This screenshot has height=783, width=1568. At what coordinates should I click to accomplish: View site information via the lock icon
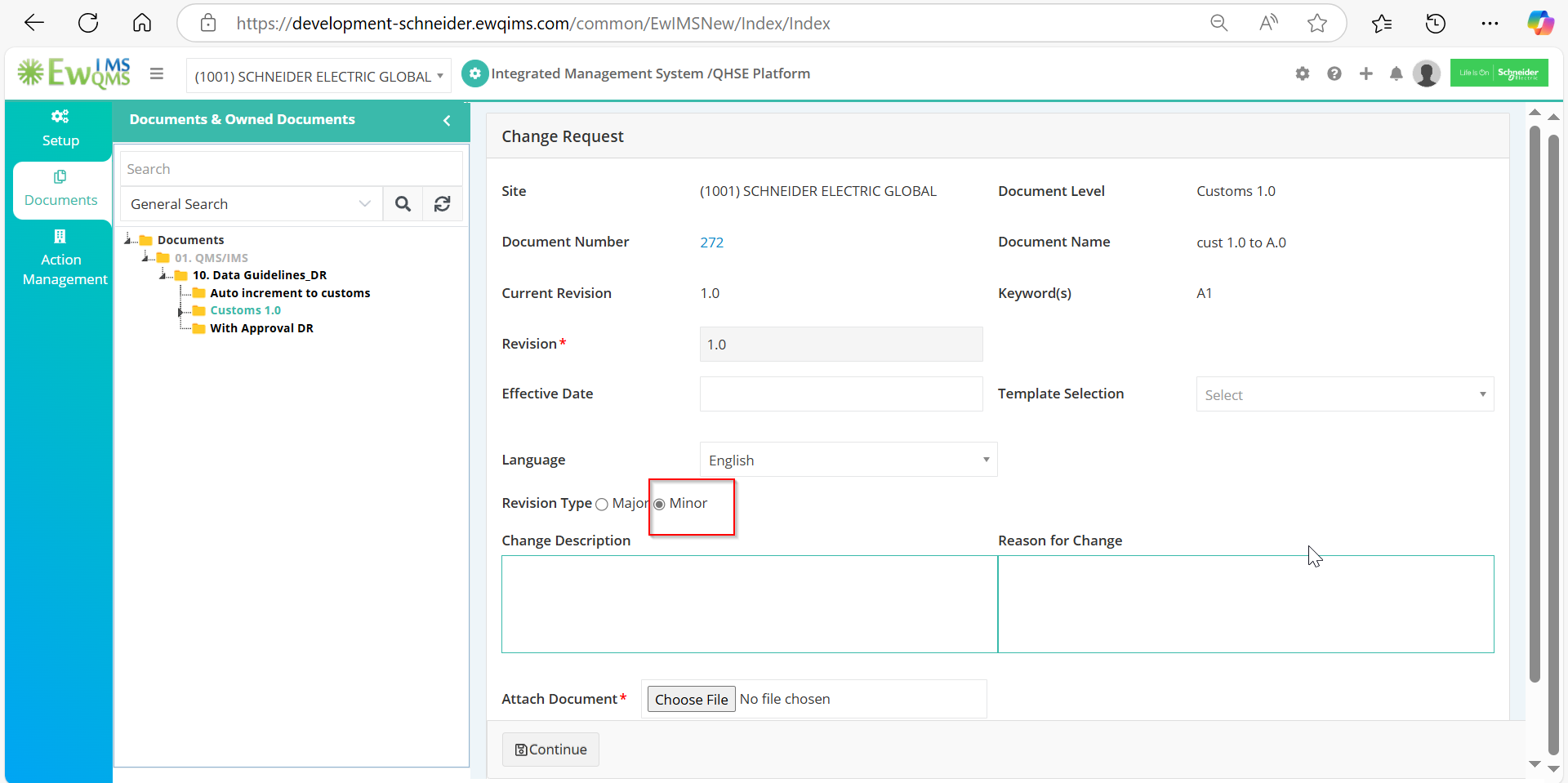point(208,23)
